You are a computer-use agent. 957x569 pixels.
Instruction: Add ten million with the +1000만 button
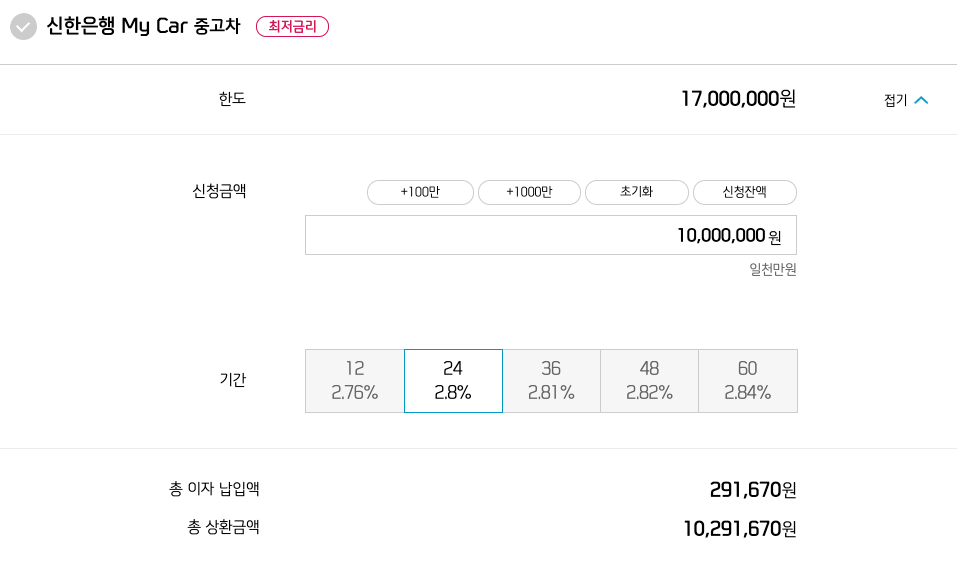(529, 192)
